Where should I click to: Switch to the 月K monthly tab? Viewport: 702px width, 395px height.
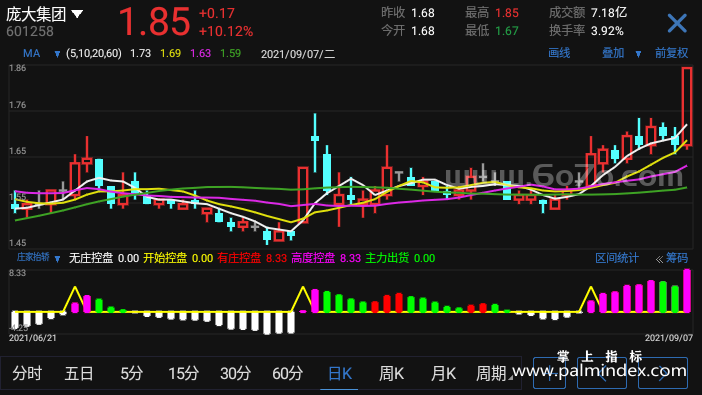click(443, 373)
